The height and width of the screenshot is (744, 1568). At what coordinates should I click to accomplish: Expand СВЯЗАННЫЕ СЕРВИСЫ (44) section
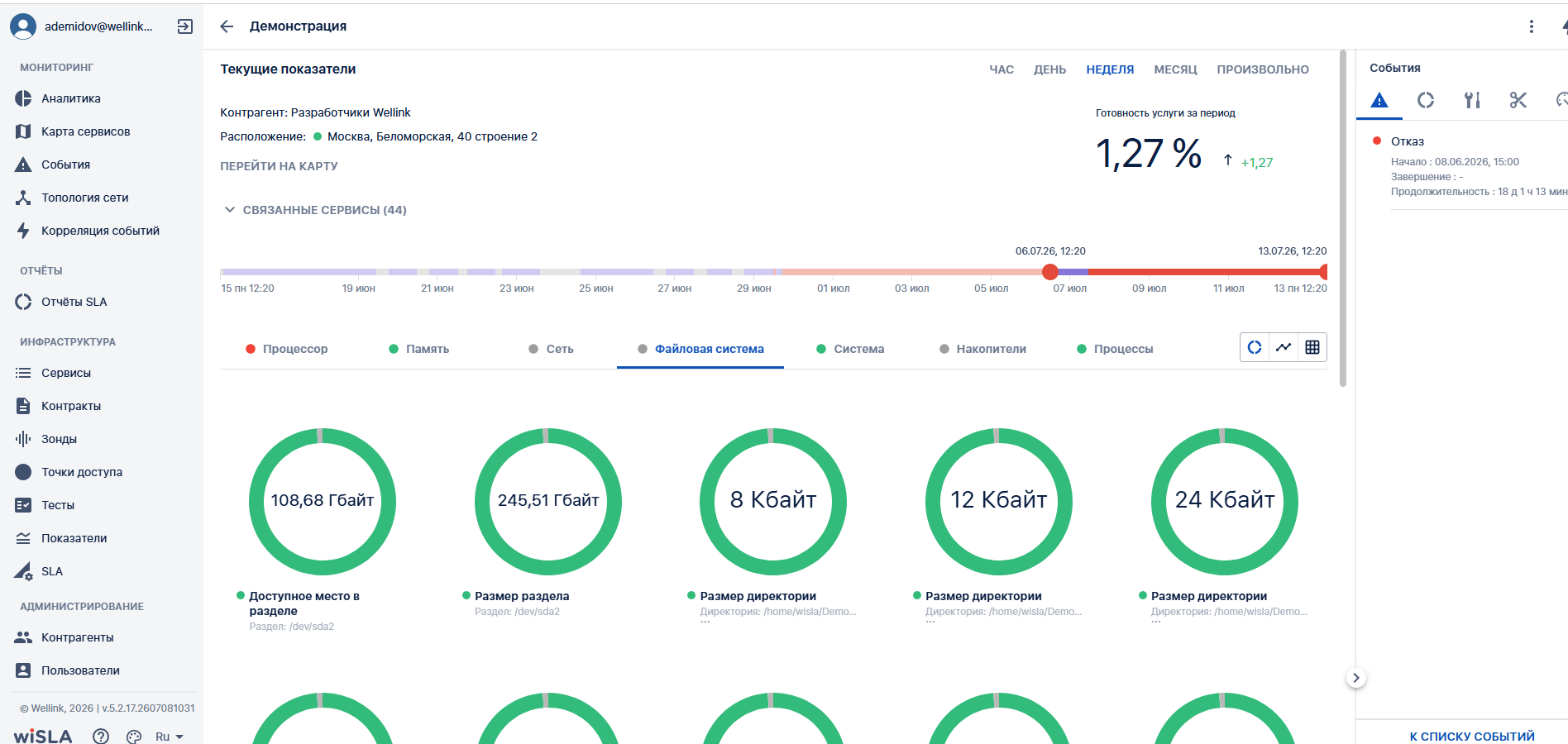[315, 210]
